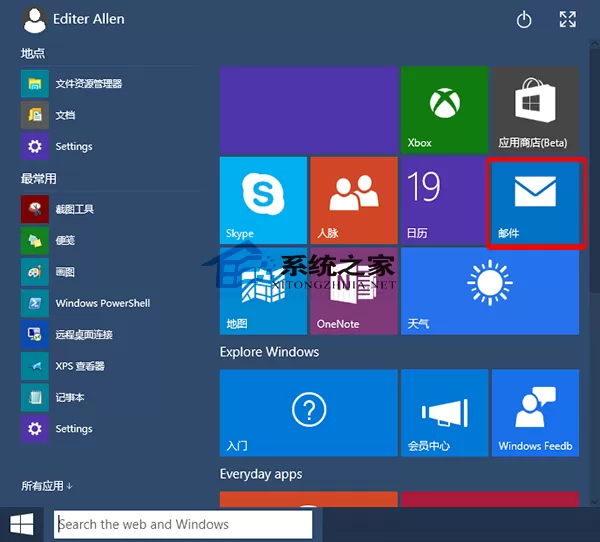This screenshot has height=542, width=600.
Task: Open the 入门 Get Started tile
Action: [x=309, y=413]
